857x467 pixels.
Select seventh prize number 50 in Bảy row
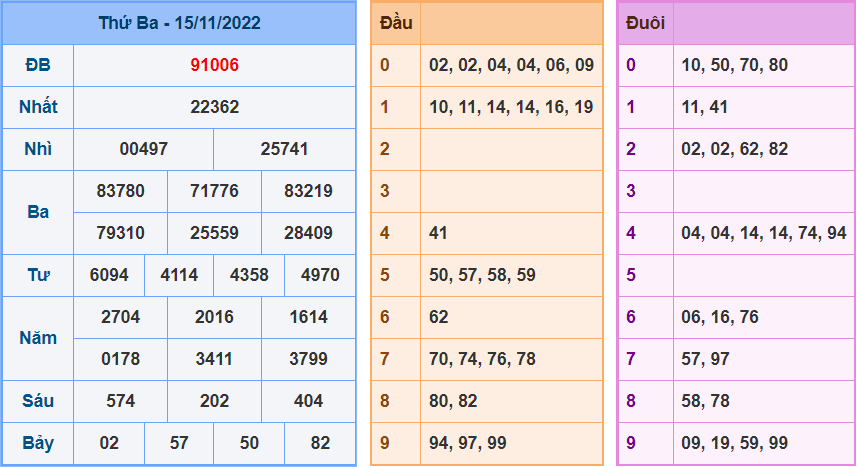(249, 443)
